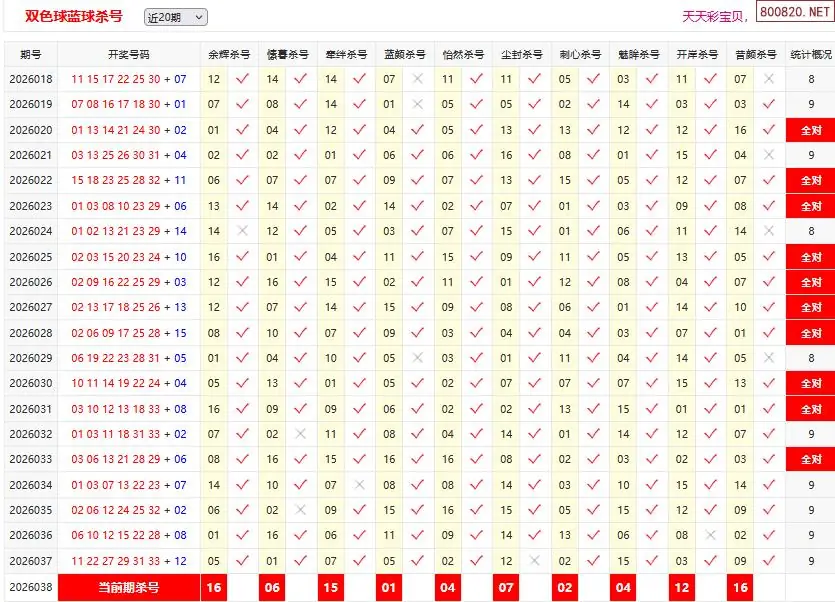Click gray X in 蓝颜杀号 for 2026018
Image resolution: width=835 pixels, height=602 pixels.
coord(417,79)
